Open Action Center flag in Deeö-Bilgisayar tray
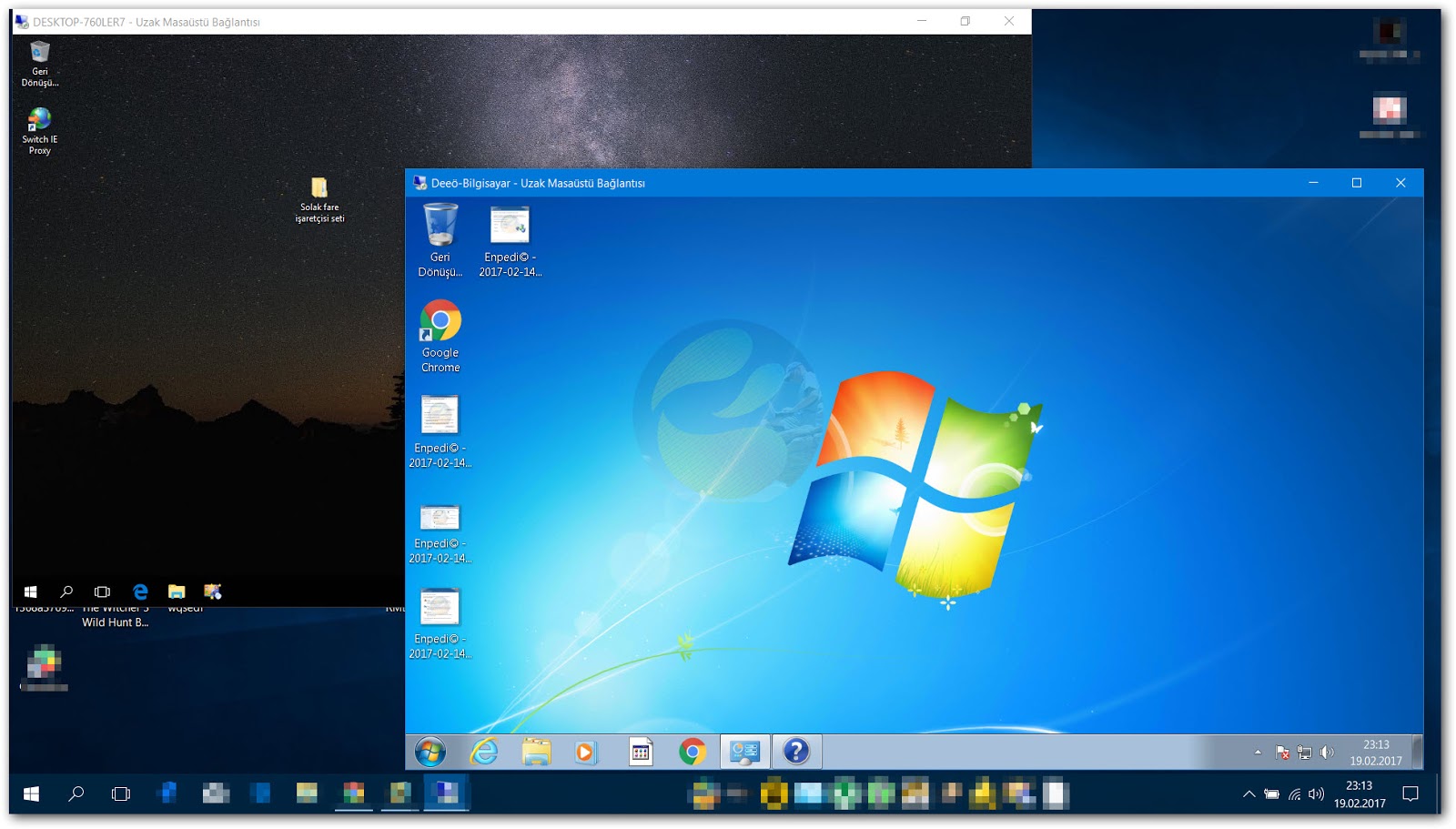The image size is (1456, 829). tap(1282, 753)
